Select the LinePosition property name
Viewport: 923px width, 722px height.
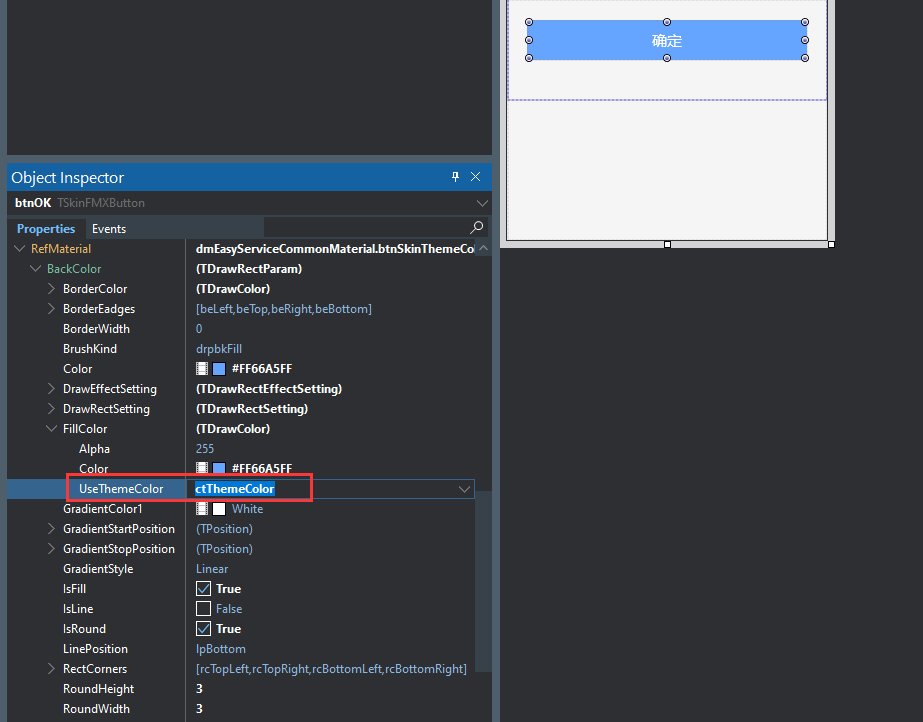[95, 648]
